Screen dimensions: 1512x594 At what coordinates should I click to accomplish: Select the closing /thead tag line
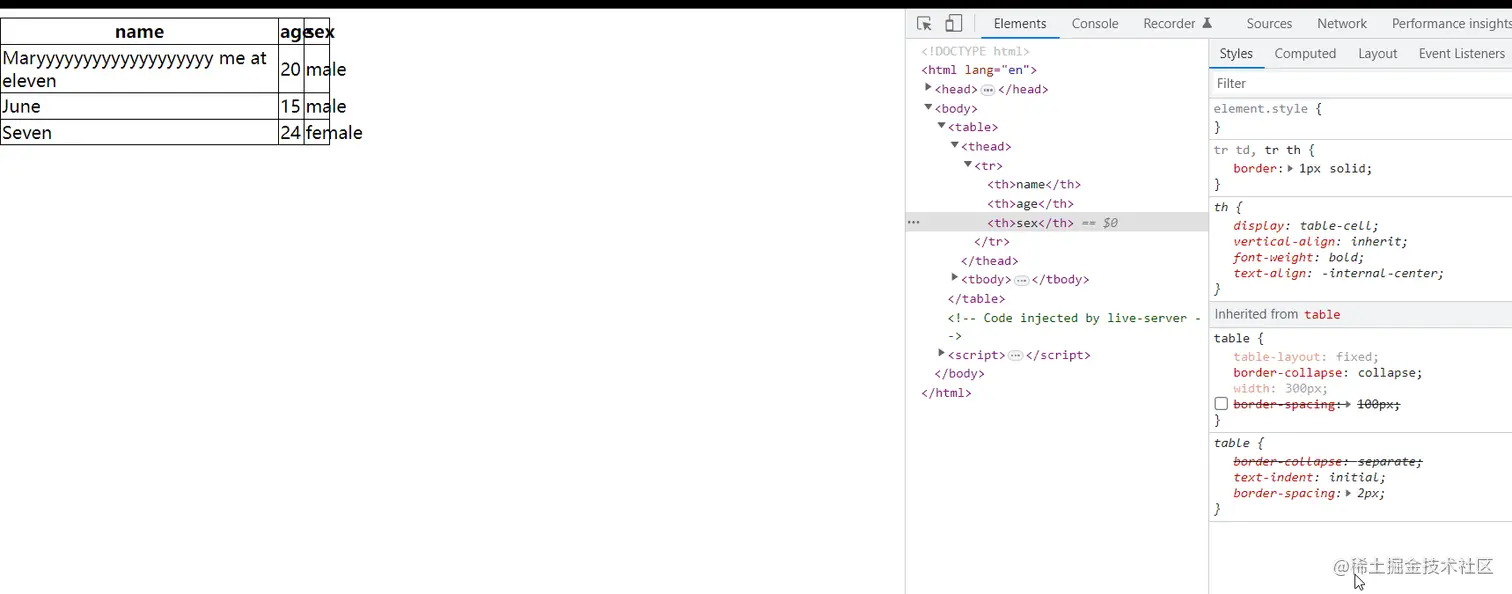tap(989, 261)
